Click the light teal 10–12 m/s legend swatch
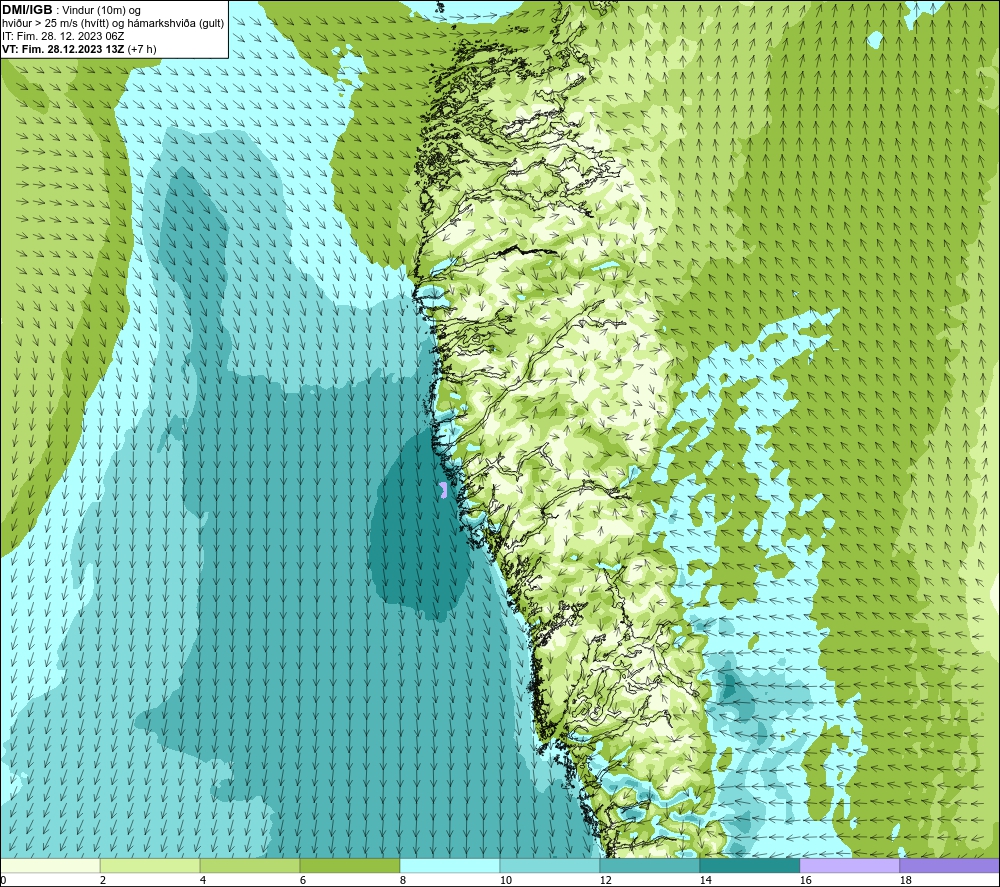 [x=550, y=865]
